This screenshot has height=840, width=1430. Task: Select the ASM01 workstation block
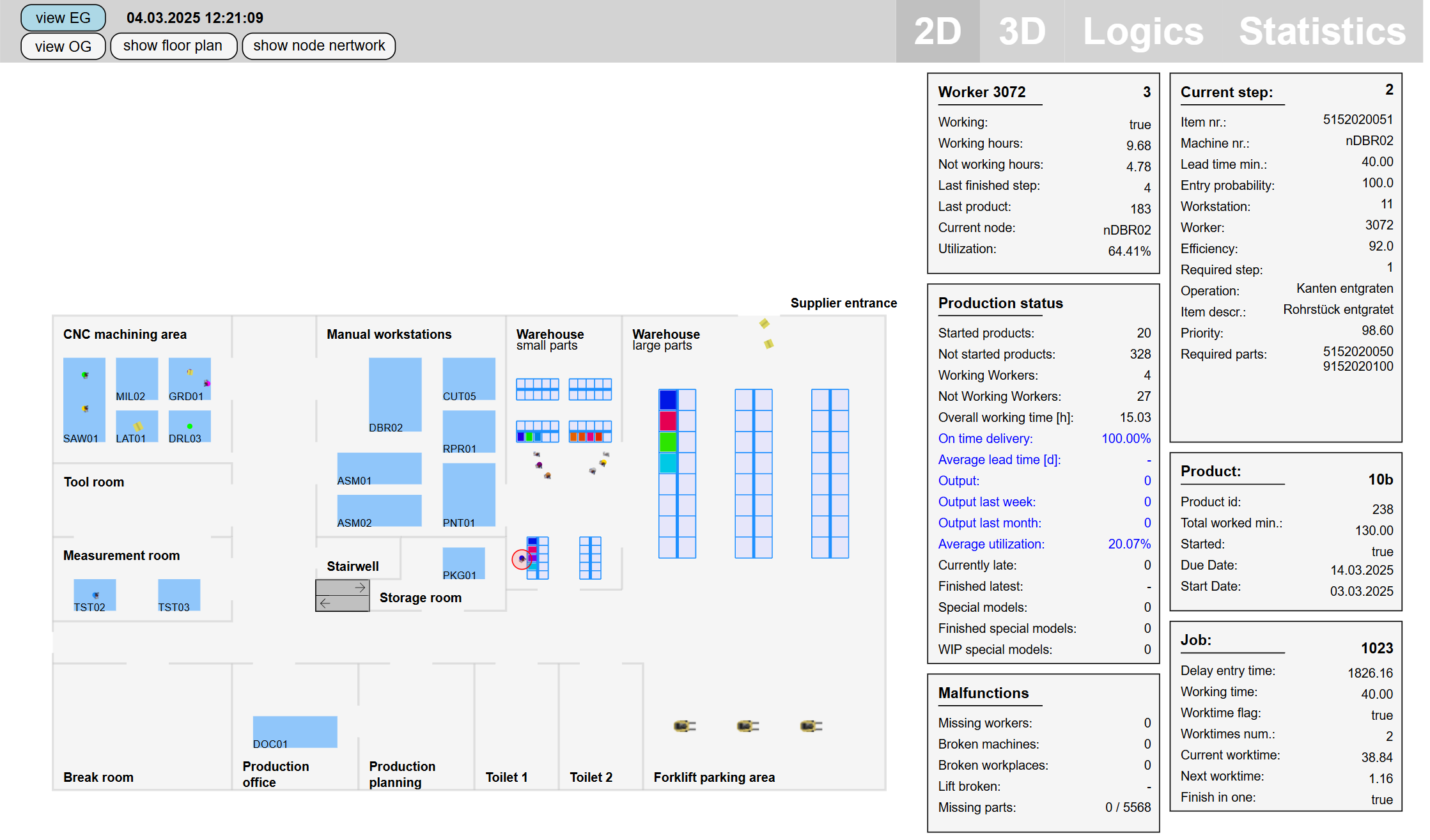(x=379, y=469)
